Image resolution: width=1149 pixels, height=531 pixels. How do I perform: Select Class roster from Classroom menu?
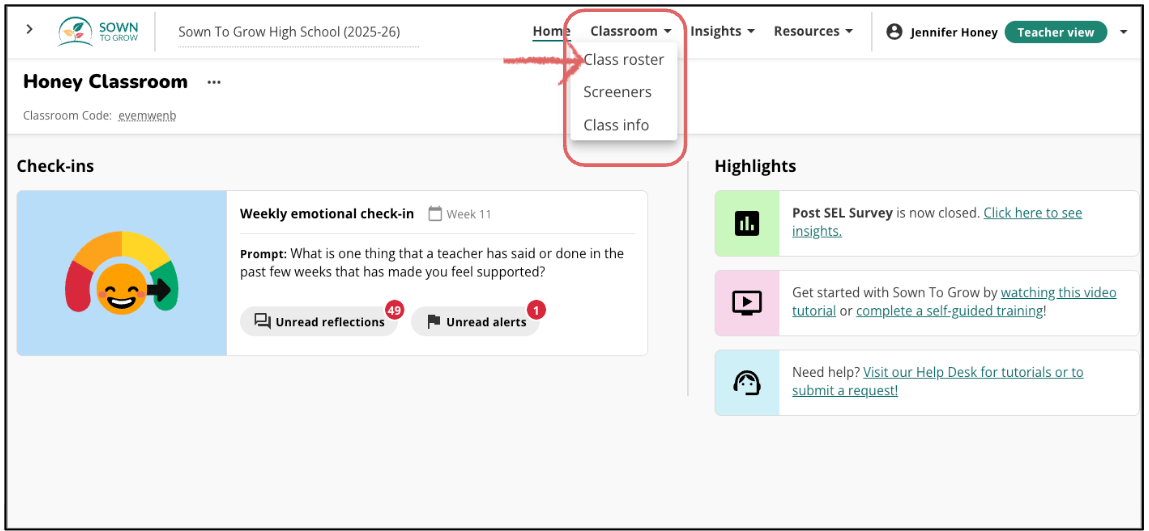pyautogui.click(x=623, y=60)
